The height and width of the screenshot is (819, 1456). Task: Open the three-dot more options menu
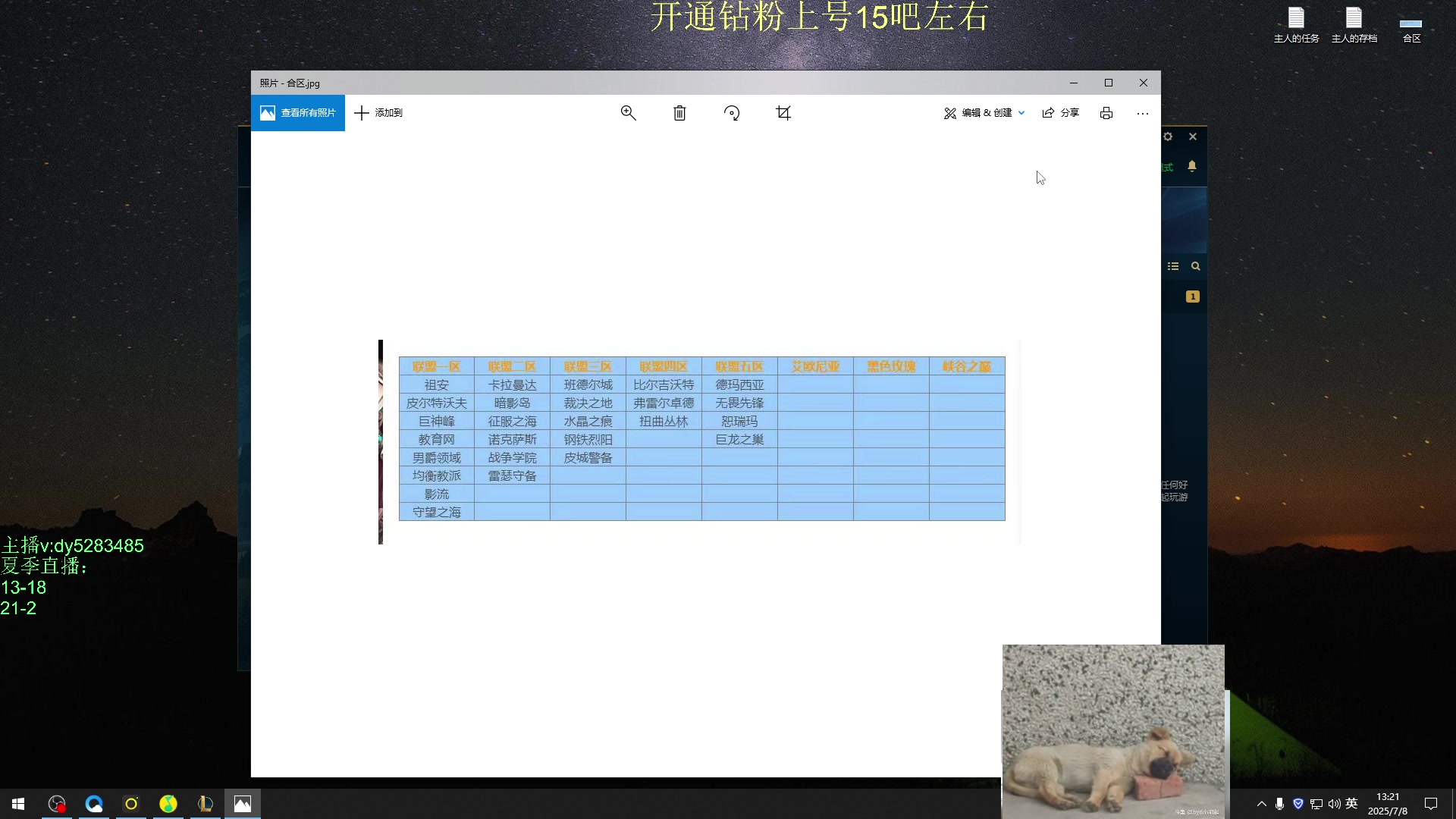click(x=1143, y=113)
